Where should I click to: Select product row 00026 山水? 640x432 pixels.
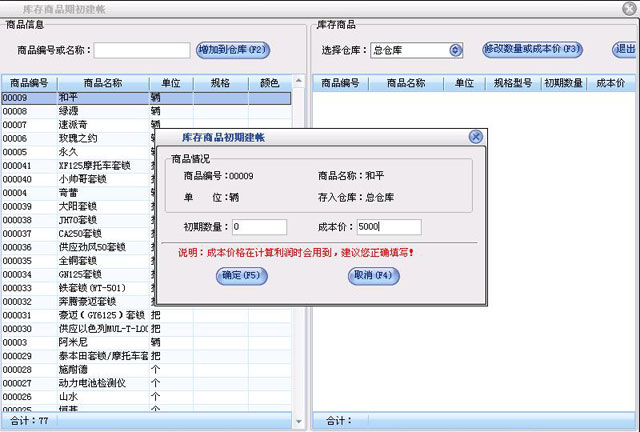coord(80,397)
